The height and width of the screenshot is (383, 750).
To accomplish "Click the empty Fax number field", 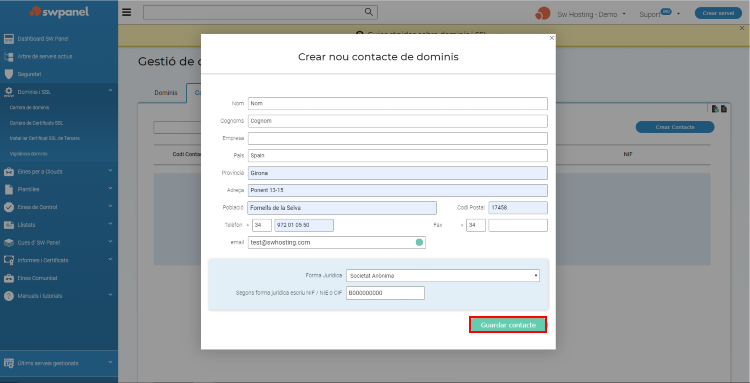I will coord(518,225).
